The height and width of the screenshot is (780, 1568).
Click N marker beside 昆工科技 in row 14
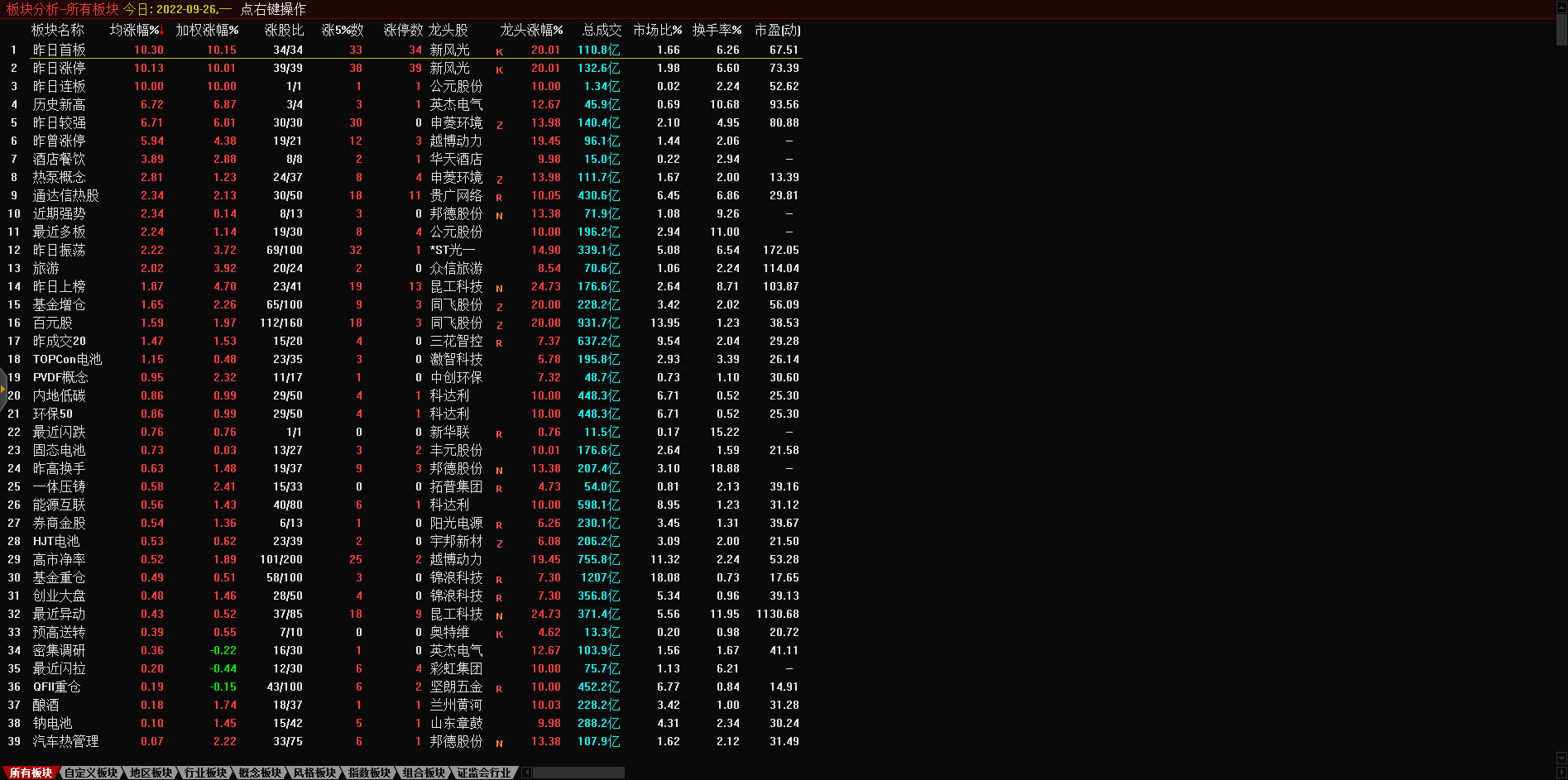pos(499,288)
